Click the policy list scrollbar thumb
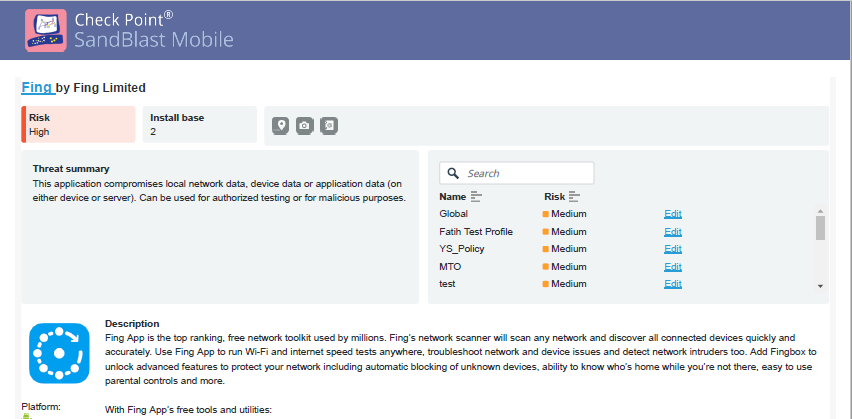Image resolution: width=852 pixels, height=419 pixels. (x=820, y=229)
